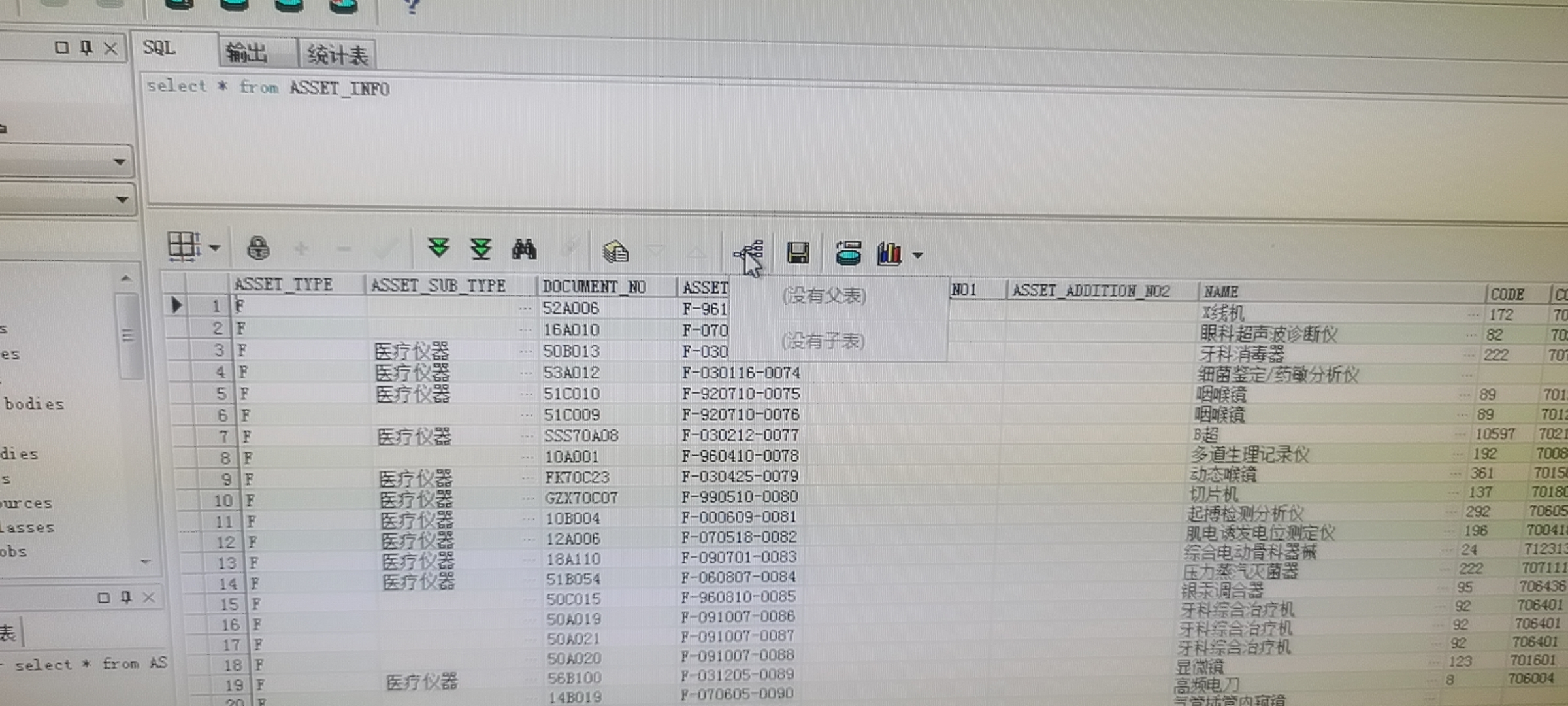Click the plus insert-record icon
This screenshot has width=1568, height=706.
[x=301, y=248]
